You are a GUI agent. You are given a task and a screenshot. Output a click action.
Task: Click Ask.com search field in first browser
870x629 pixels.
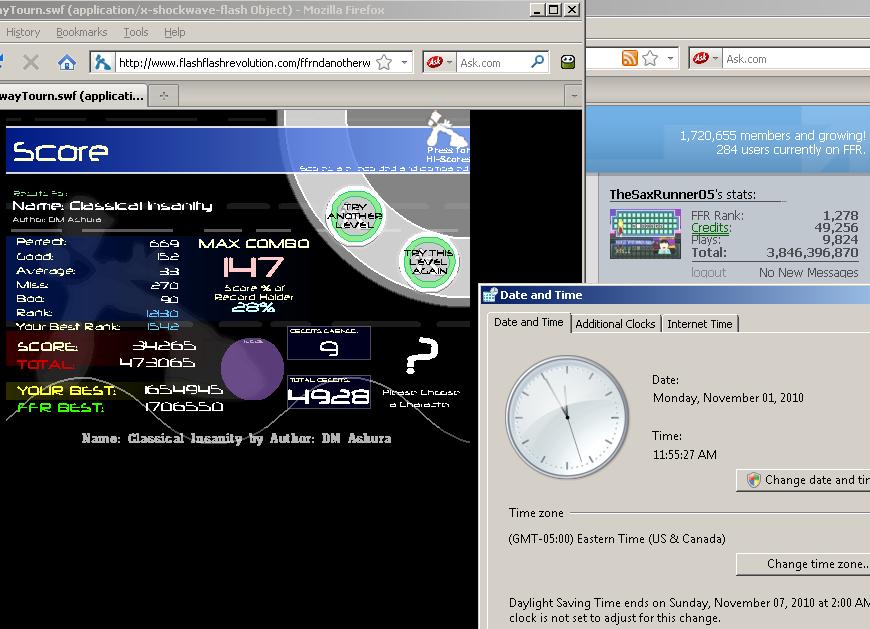493,63
